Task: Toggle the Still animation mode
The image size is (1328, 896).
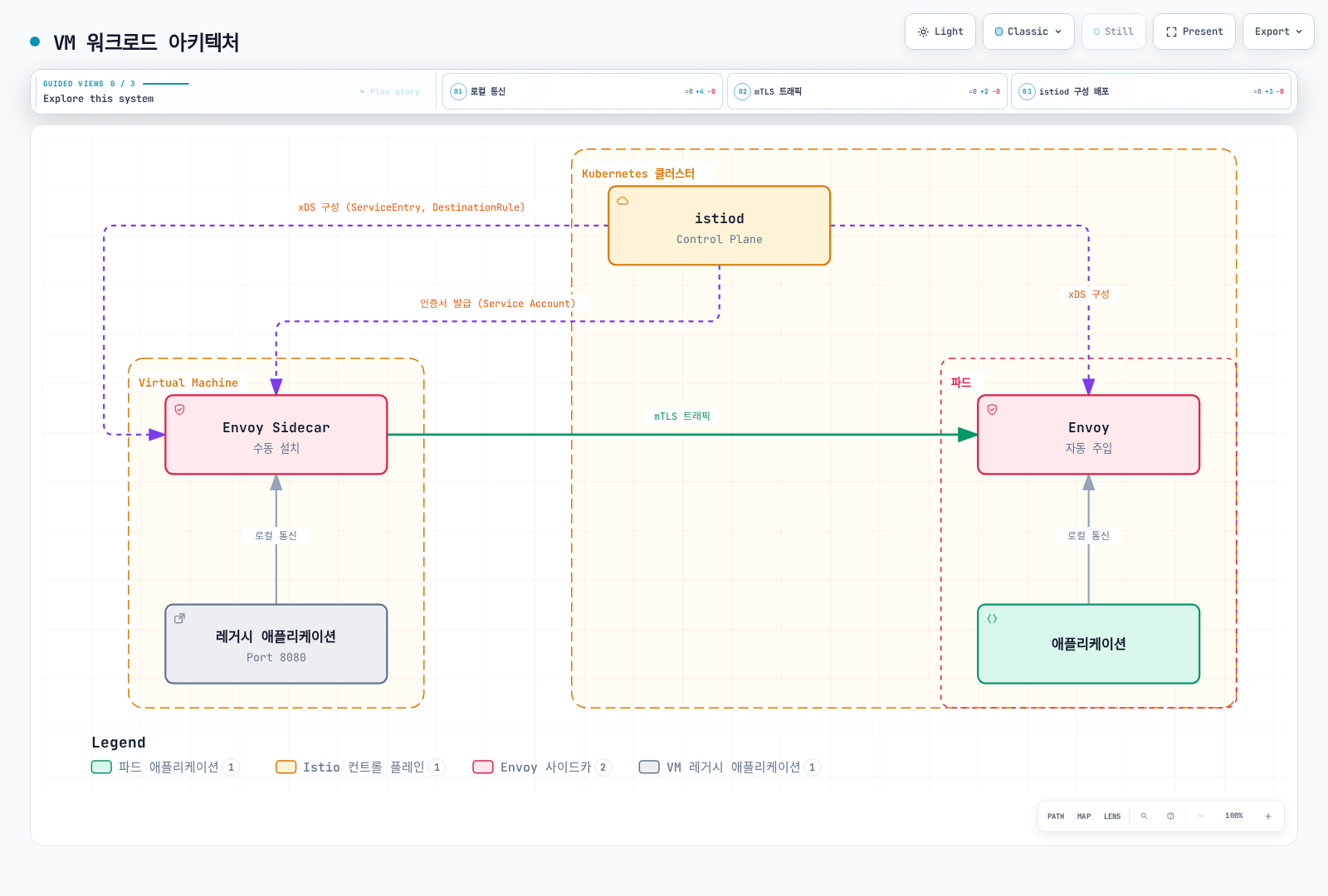Action: (x=1114, y=32)
